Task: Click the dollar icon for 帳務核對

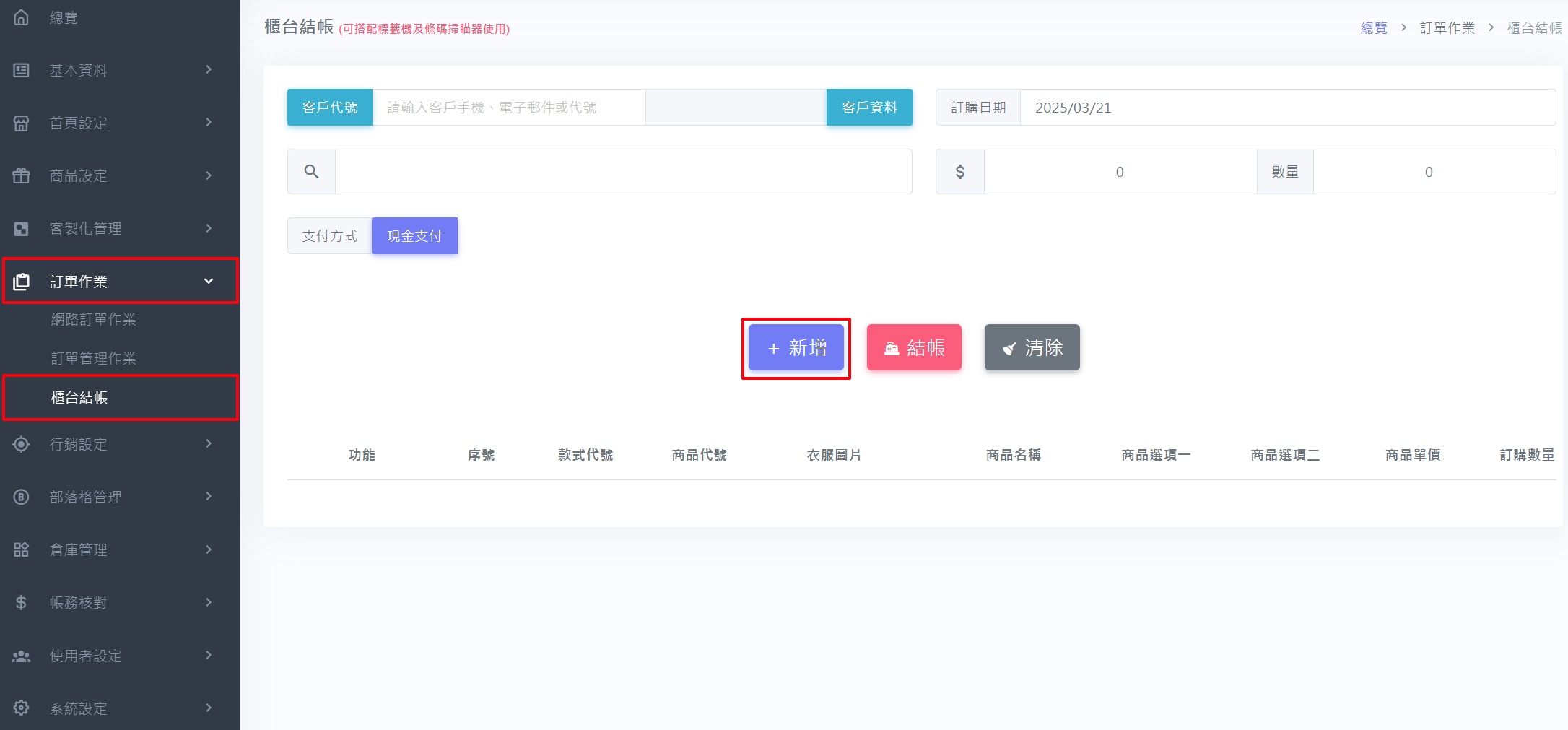Action: (x=22, y=602)
